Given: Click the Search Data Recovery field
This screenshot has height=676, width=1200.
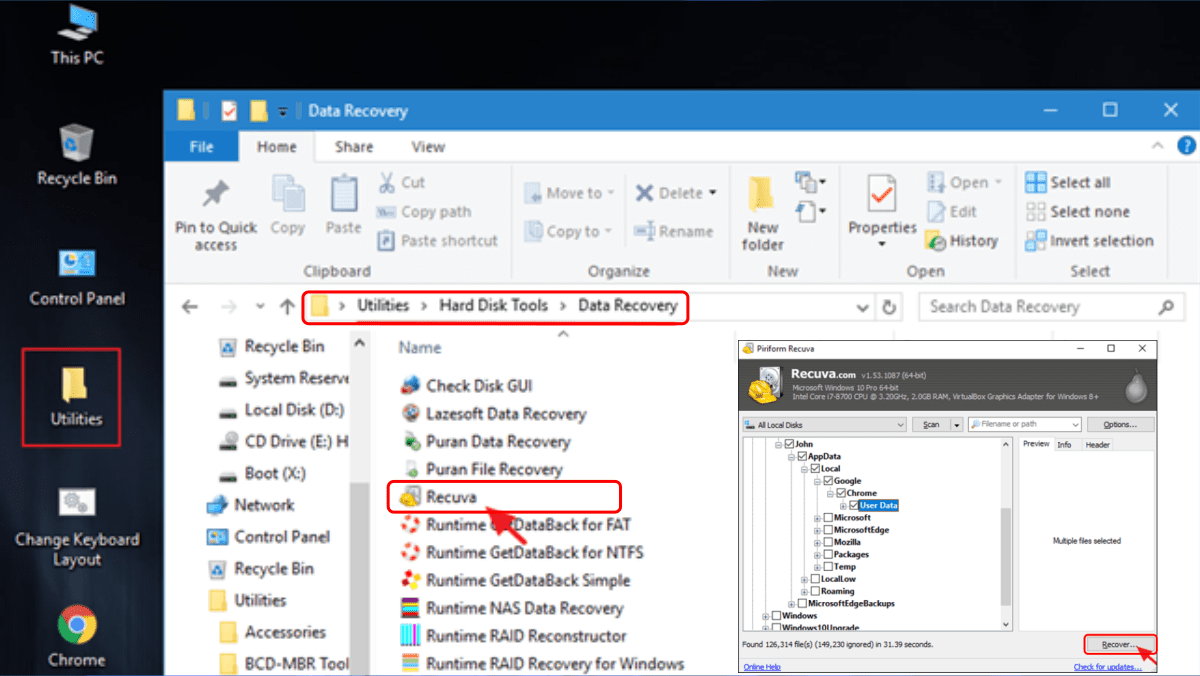Looking at the screenshot, I should (1040, 307).
